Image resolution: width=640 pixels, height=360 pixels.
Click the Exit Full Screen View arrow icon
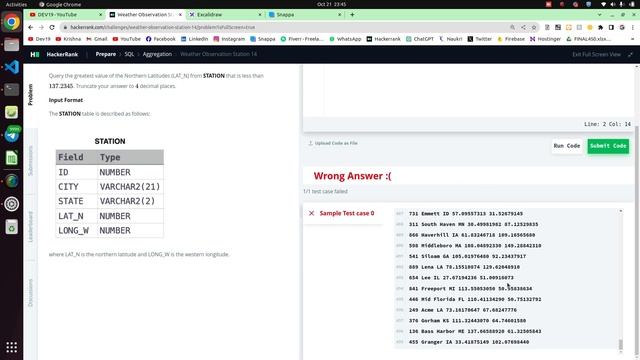pyautogui.click(x=630, y=54)
